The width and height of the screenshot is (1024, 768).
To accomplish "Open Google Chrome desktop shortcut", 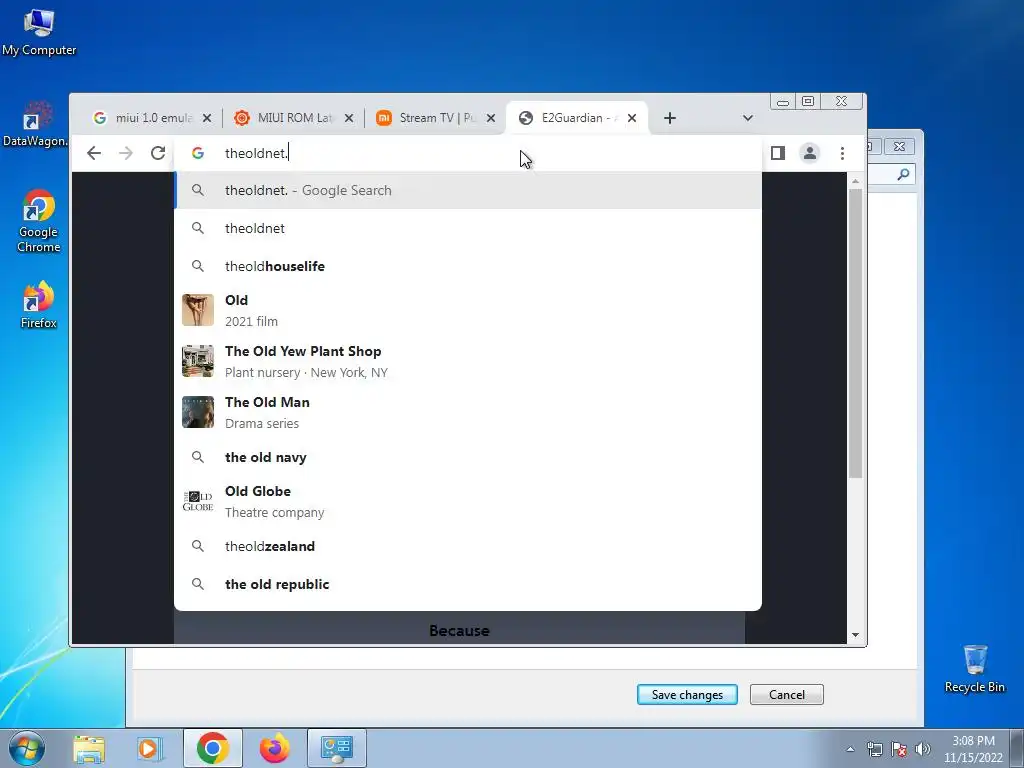I will tap(39, 221).
